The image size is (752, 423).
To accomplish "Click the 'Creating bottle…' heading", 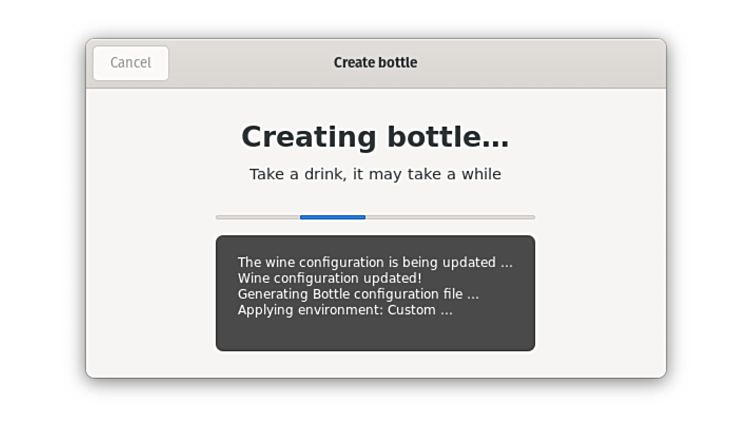I will tap(375, 136).
